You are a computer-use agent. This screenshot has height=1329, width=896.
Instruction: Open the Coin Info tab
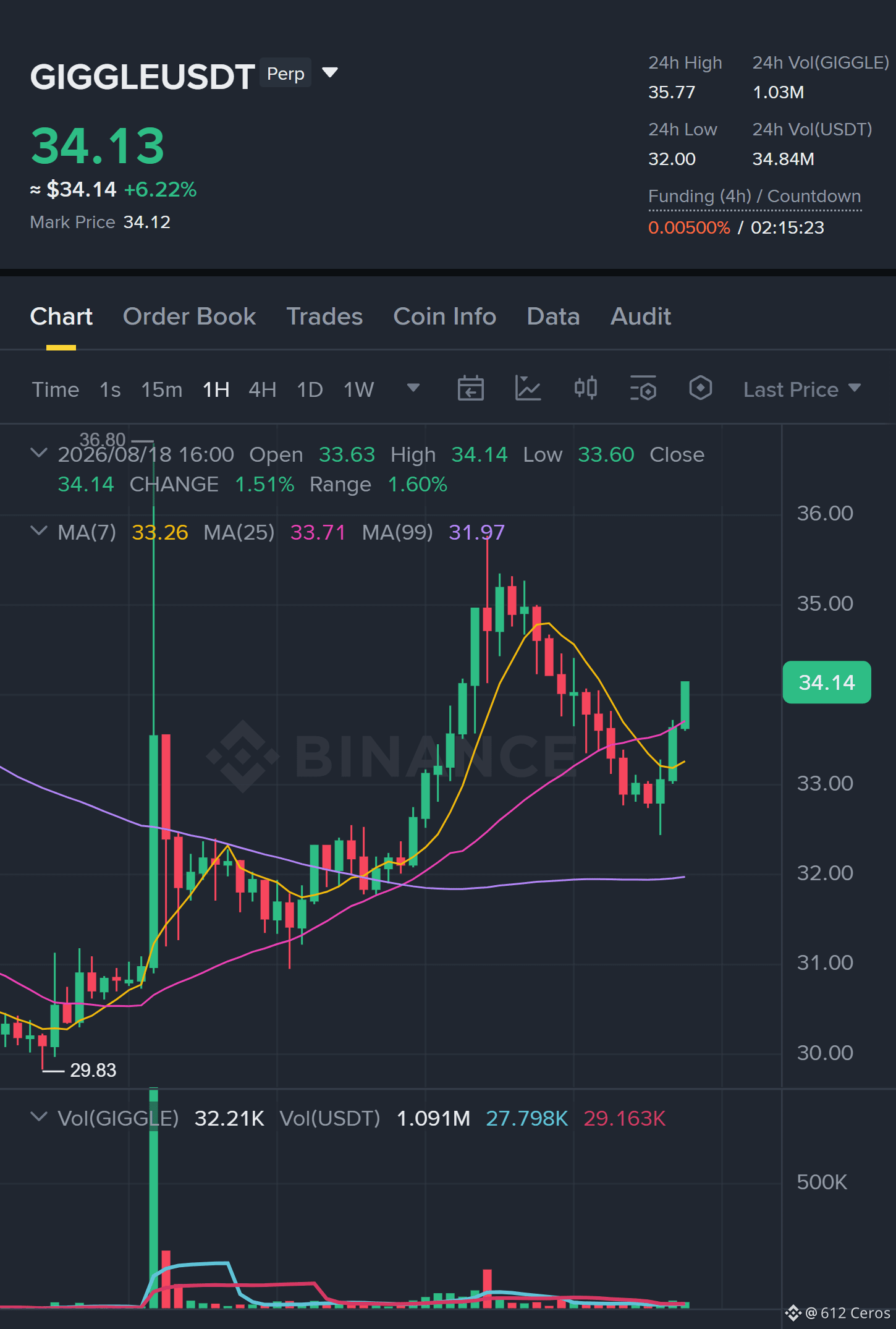(444, 316)
